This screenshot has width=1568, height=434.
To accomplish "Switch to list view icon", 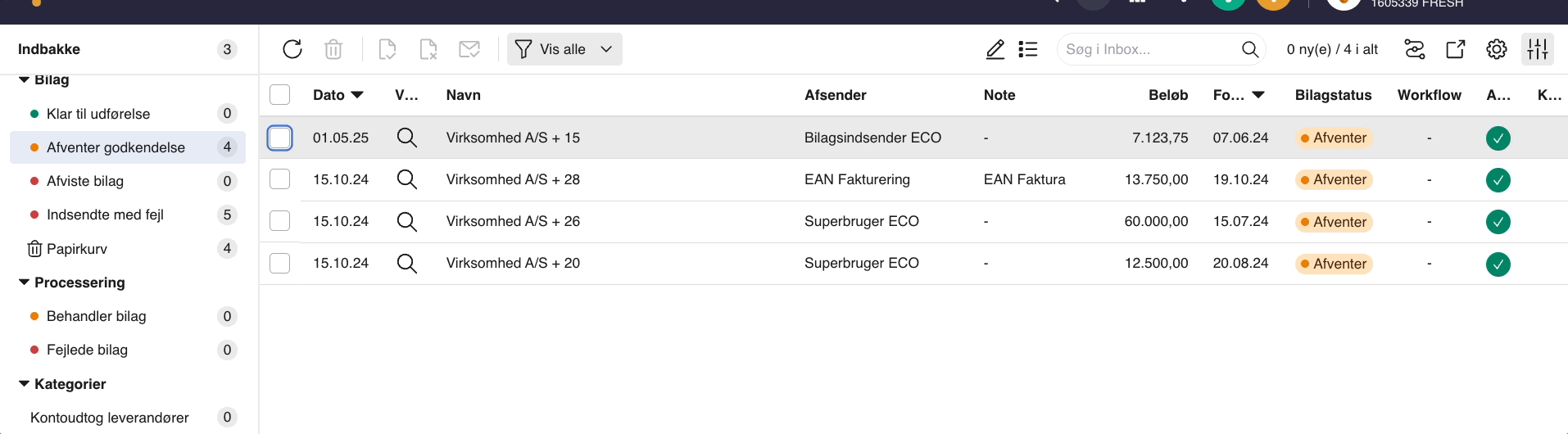I will 1028,49.
